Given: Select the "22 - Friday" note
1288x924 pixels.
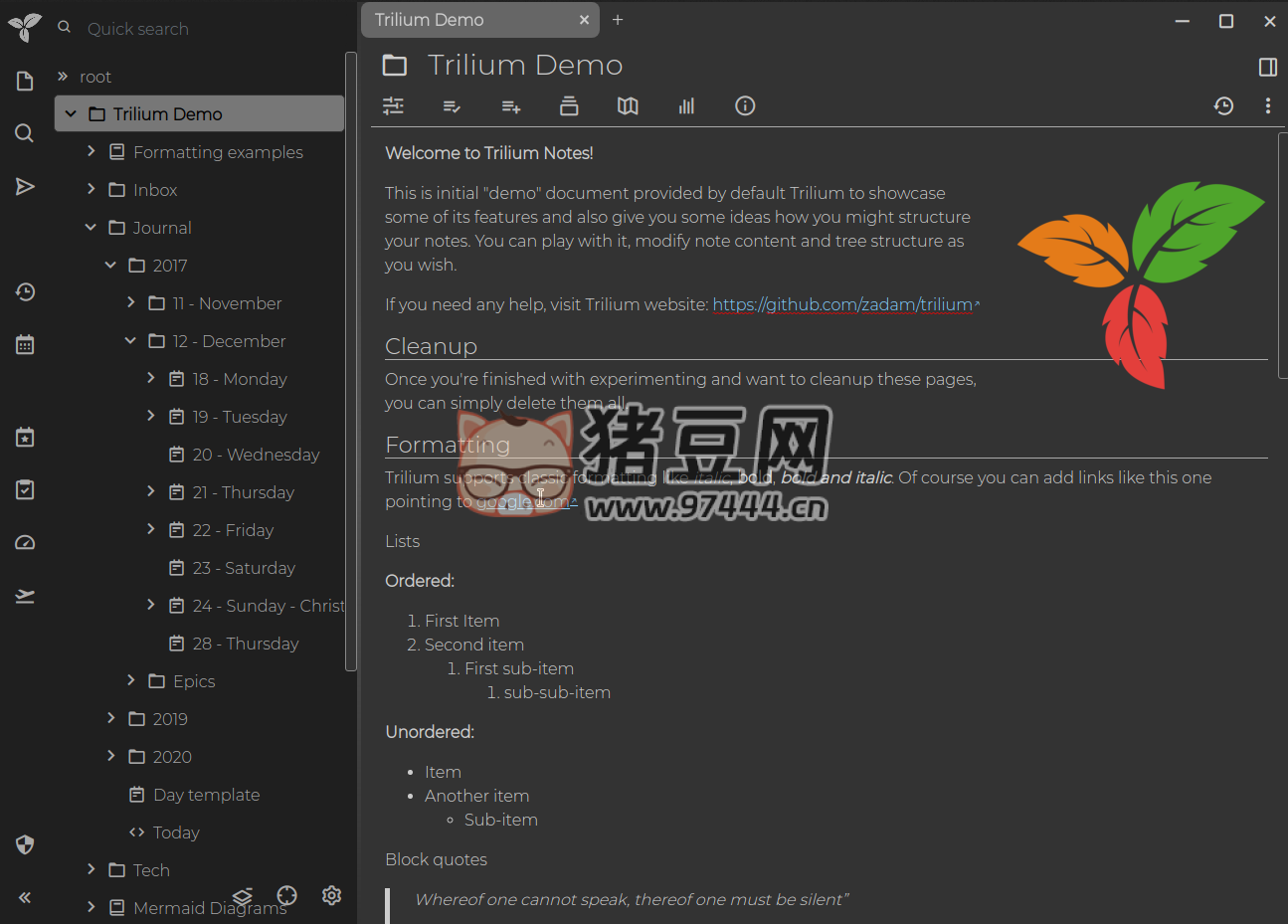Looking at the screenshot, I should pyautogui.click(x=233, y=530).
